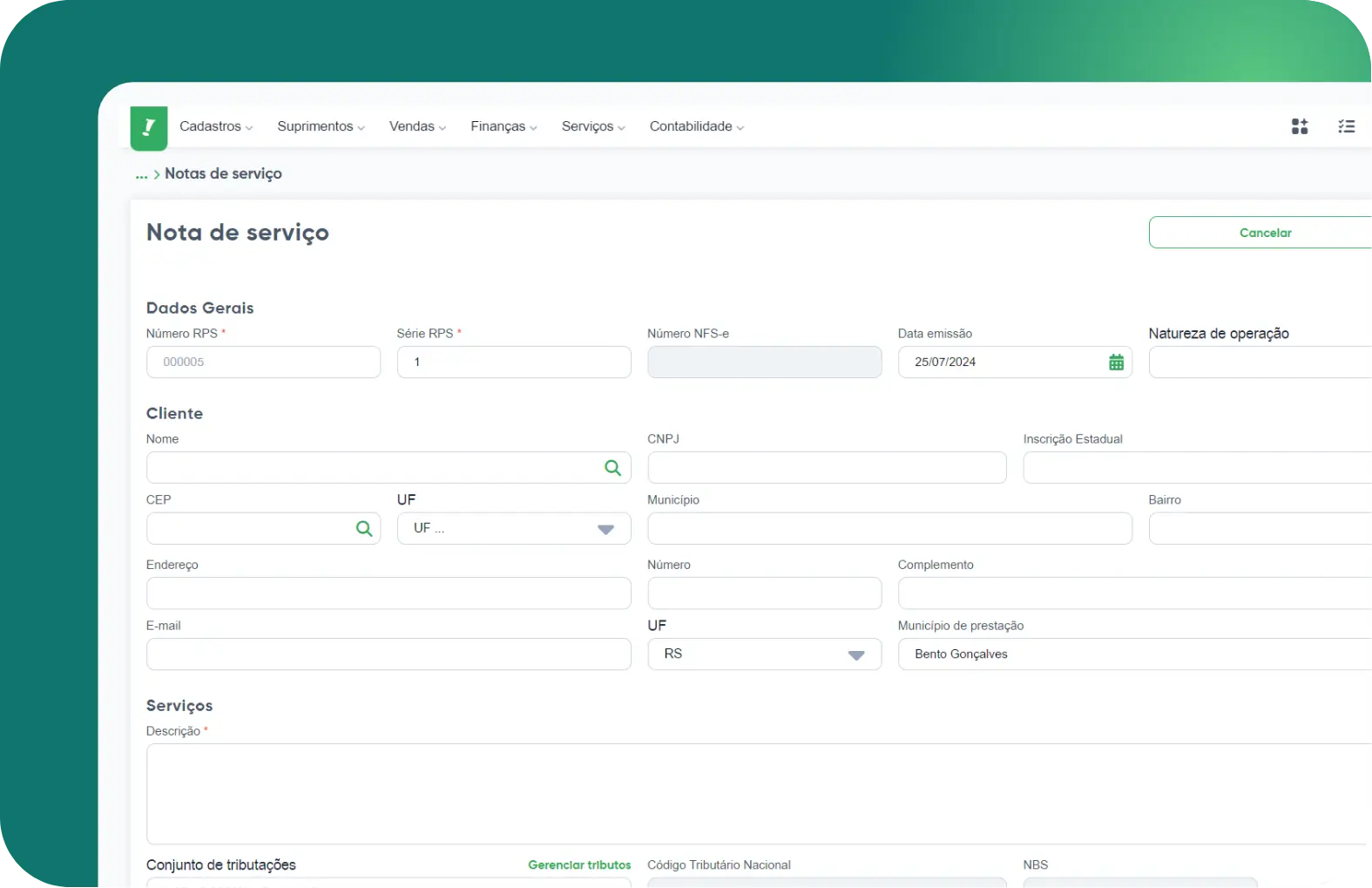Screen dimensions: 1372x888
Task: Open the checklist tasks icon in header
Action: (x=1347, y=126)
